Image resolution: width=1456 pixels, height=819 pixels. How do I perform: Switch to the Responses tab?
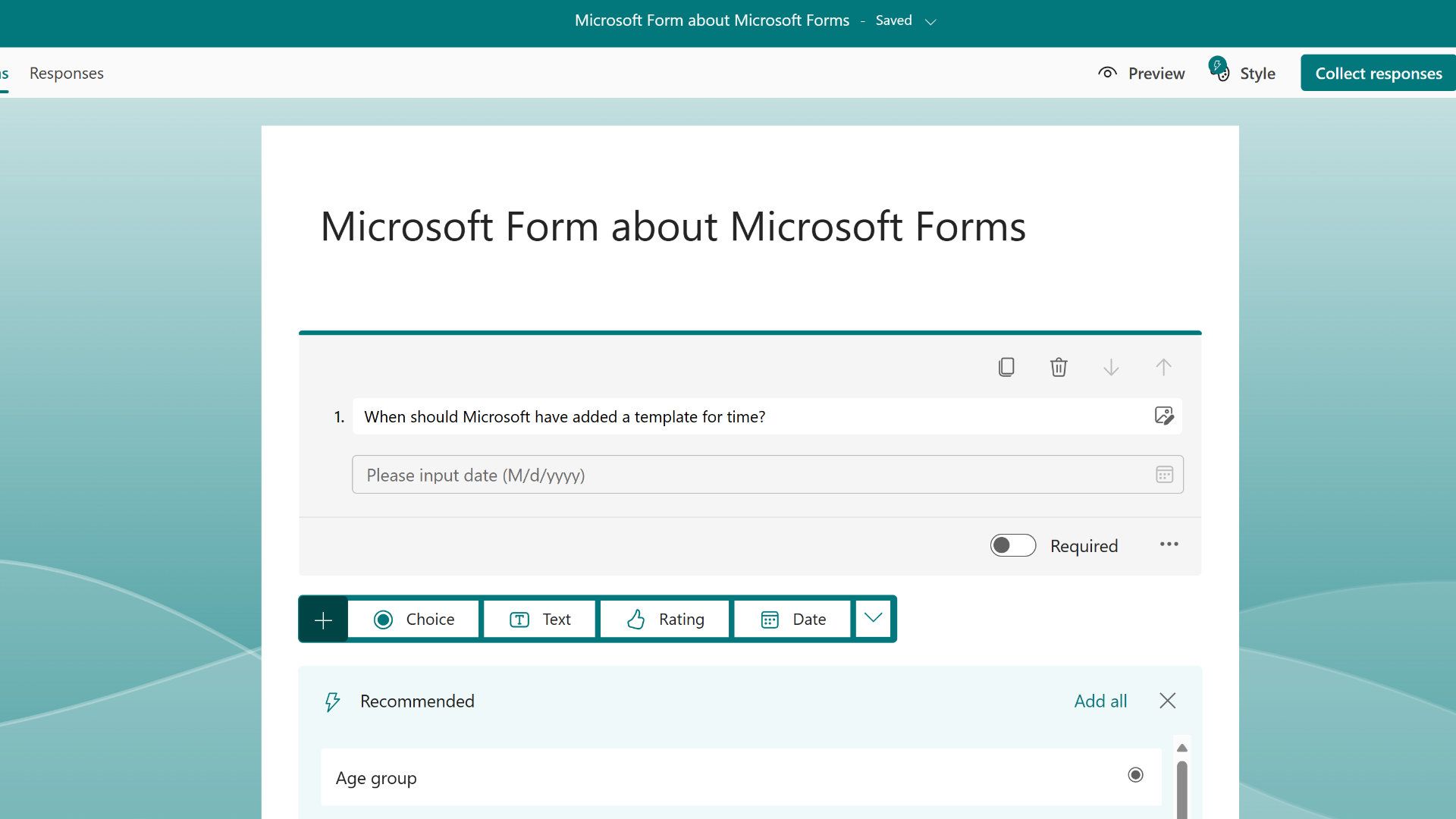(66, 73)
